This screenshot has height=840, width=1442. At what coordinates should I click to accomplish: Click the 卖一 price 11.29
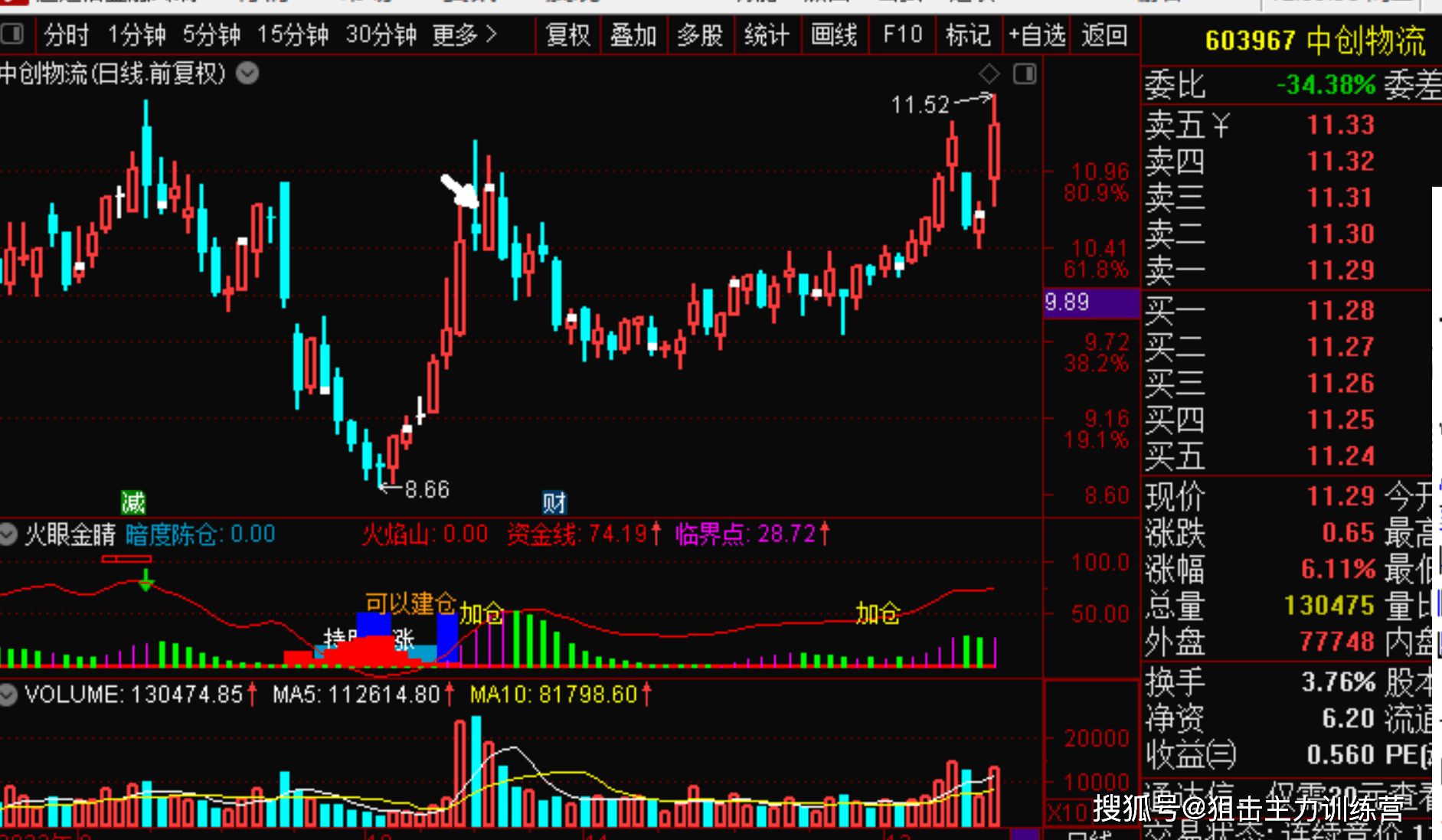coord(1340,270)
